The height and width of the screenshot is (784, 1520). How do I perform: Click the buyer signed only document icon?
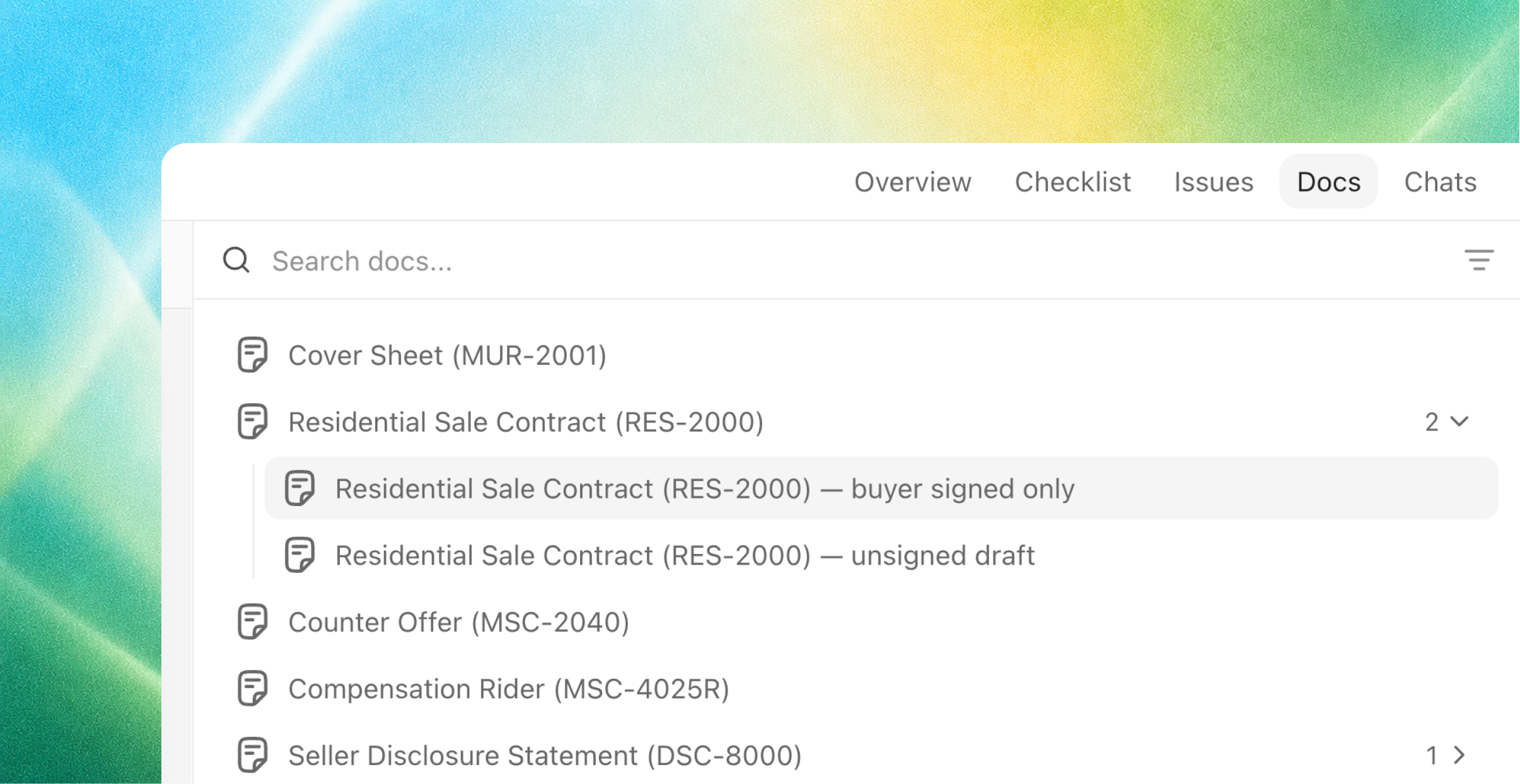[x=299, y=488]
